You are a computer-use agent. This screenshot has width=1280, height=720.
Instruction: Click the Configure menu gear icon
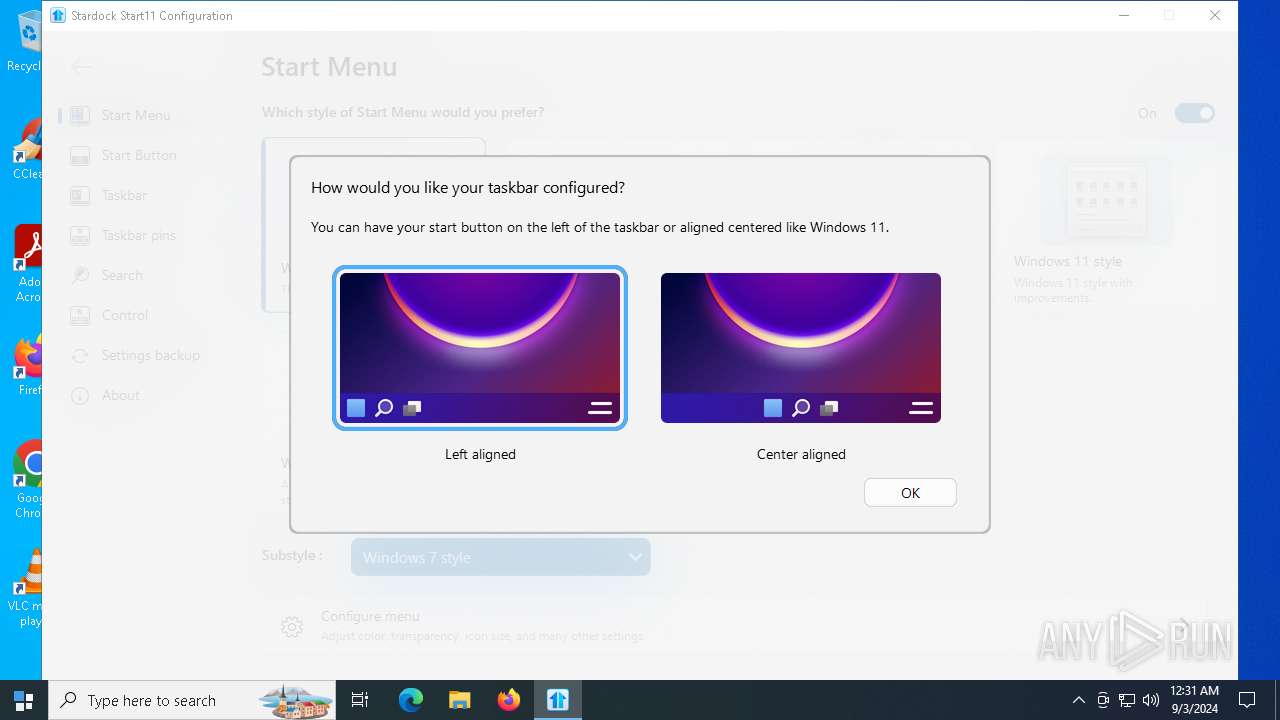point(292,627)
